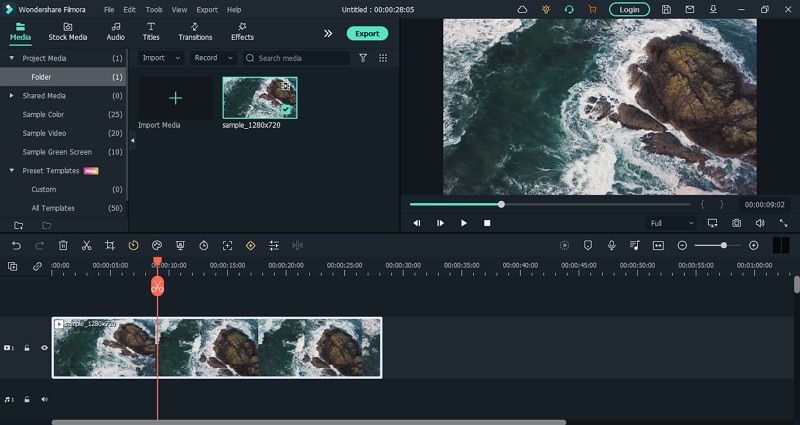Image resolution: width=800 pixels, height=425 pixels.
Task: Toggle audio track 1 lock
Action: [x=27, y=399]
